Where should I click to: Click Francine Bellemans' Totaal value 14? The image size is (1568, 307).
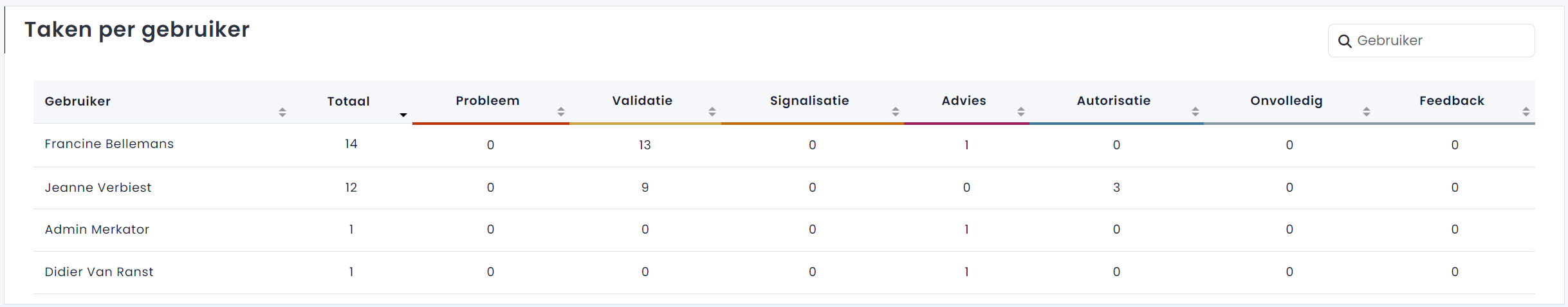[x=351, y=144]
